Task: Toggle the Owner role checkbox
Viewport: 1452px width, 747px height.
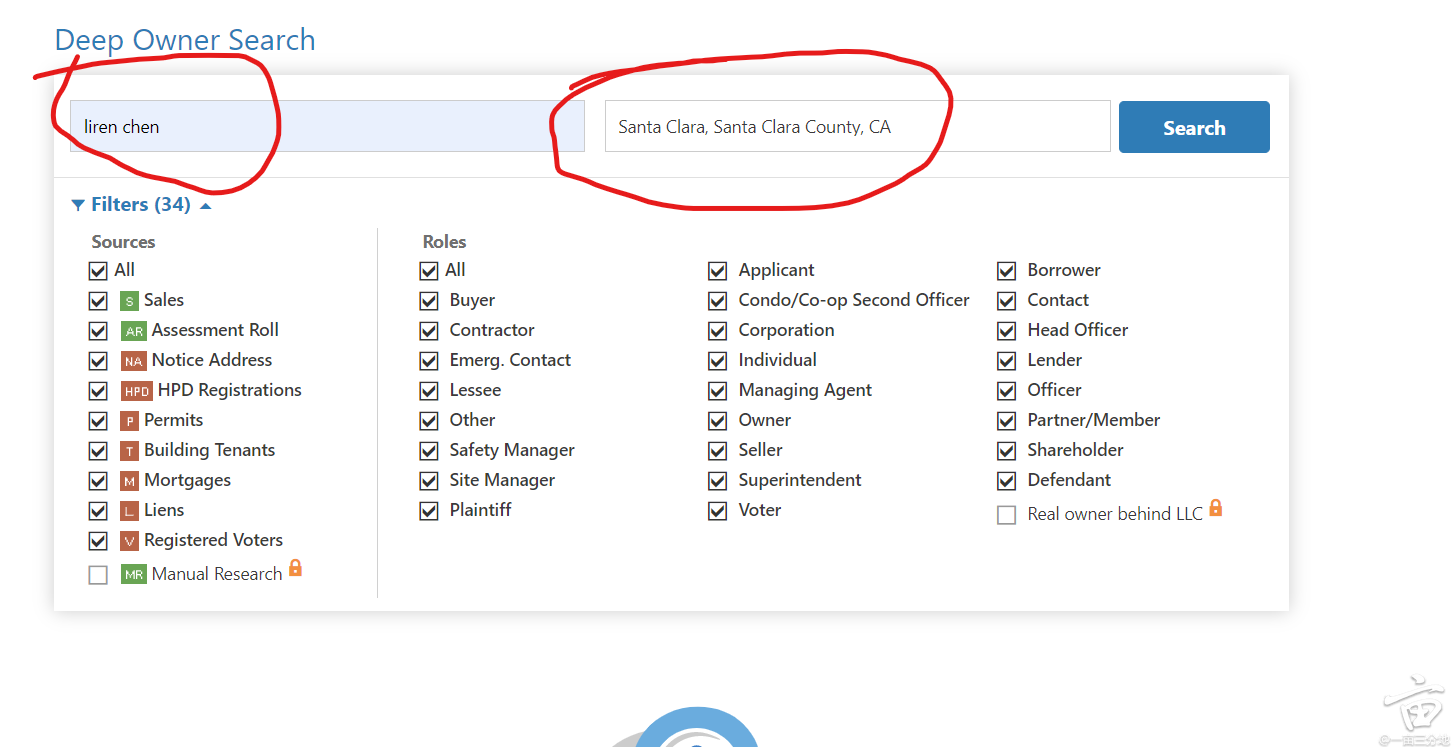Action: 717,421
